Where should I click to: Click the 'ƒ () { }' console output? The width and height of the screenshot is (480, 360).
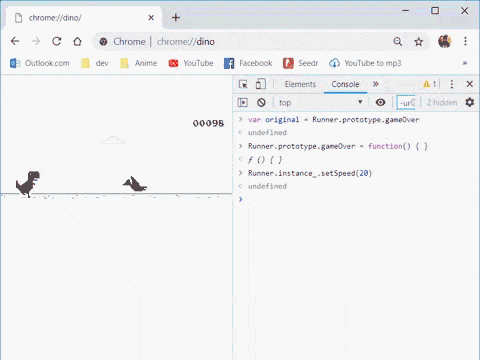click(265, 160)
